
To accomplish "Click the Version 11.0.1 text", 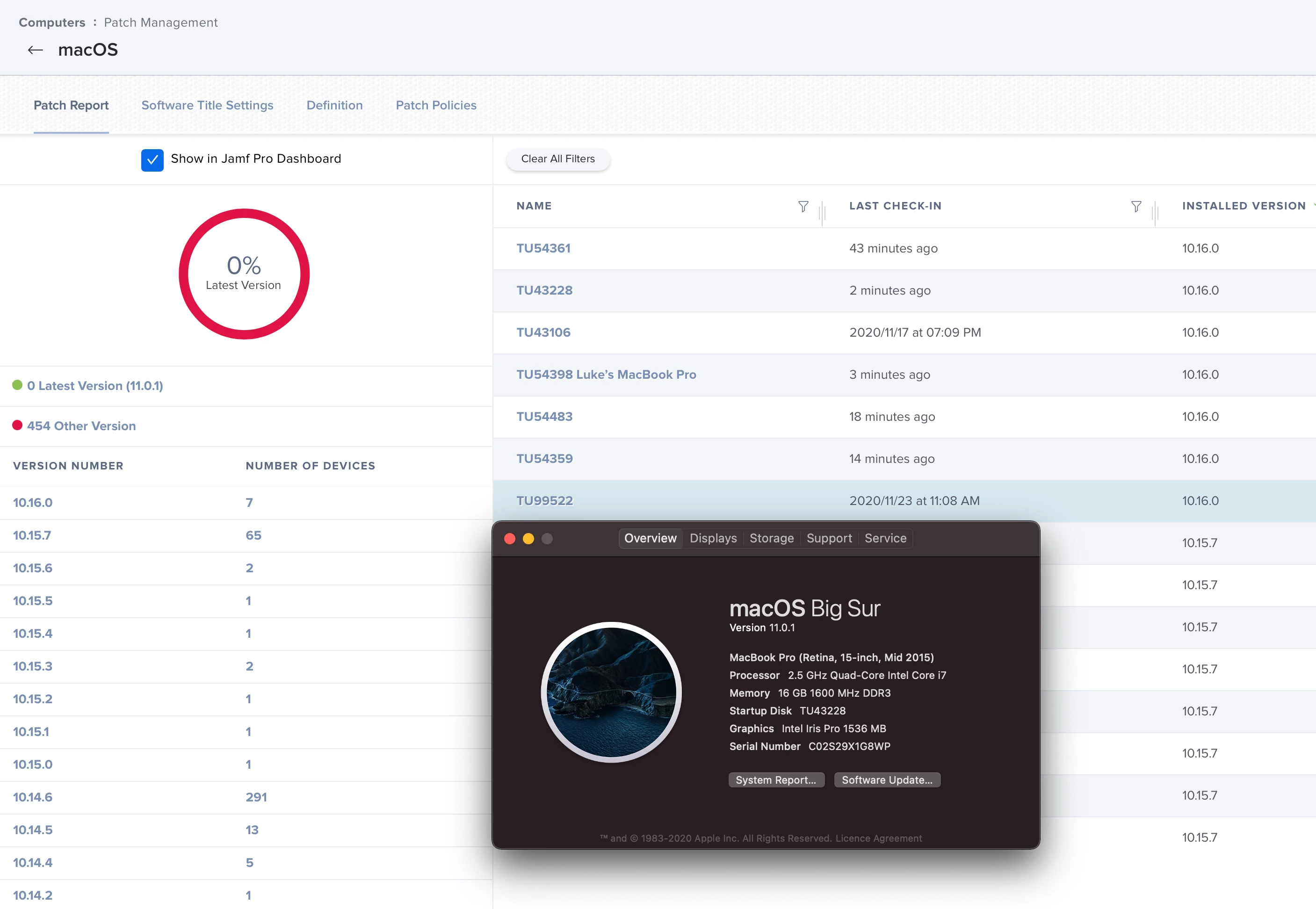I will click(x=762, y=628).
